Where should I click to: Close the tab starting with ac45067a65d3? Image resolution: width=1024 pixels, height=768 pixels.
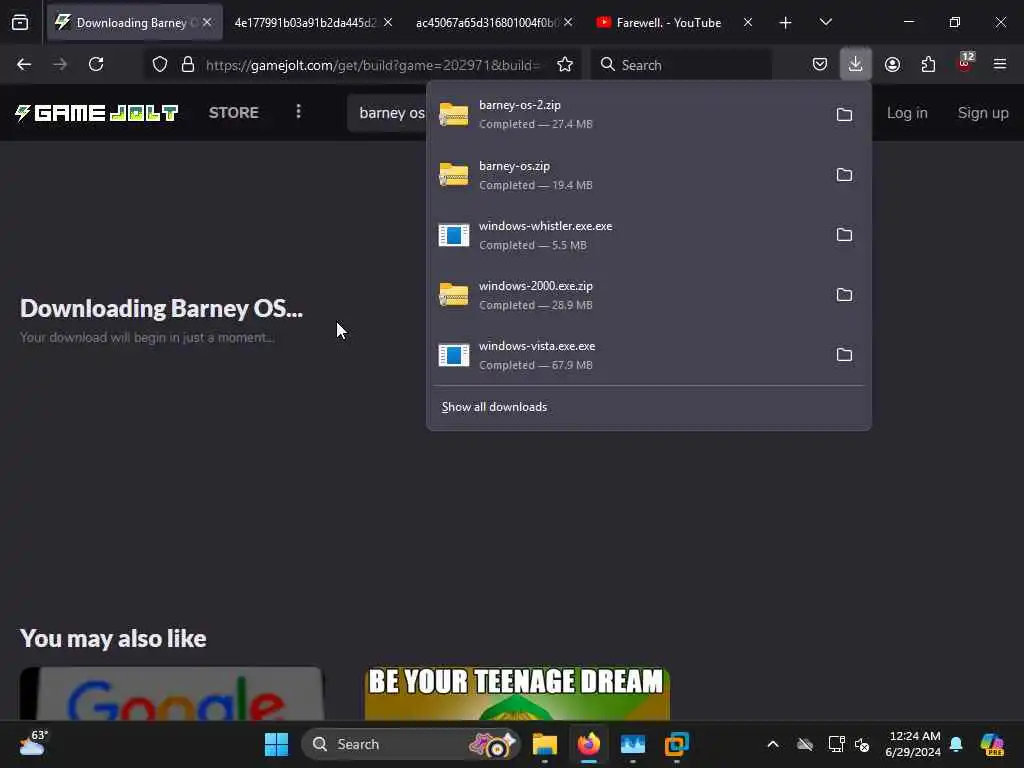pyautogui.click(x=568, y=23)
